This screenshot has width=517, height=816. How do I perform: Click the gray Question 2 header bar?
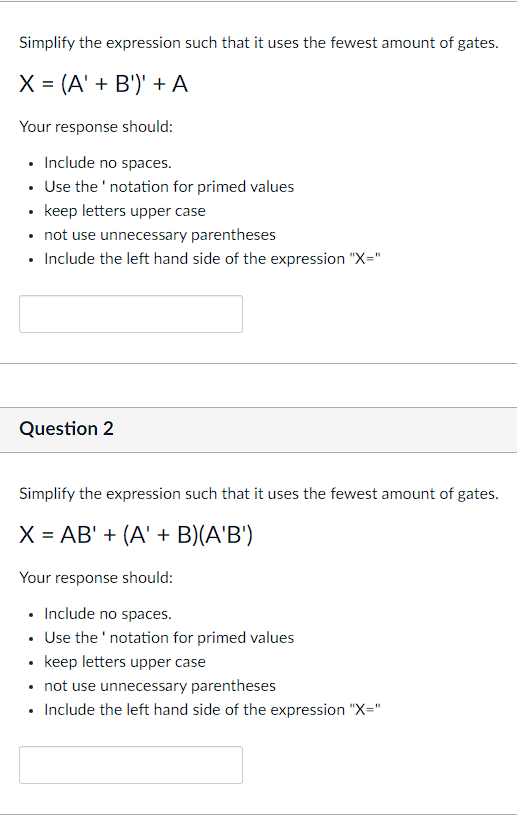(x=258, y=430)
